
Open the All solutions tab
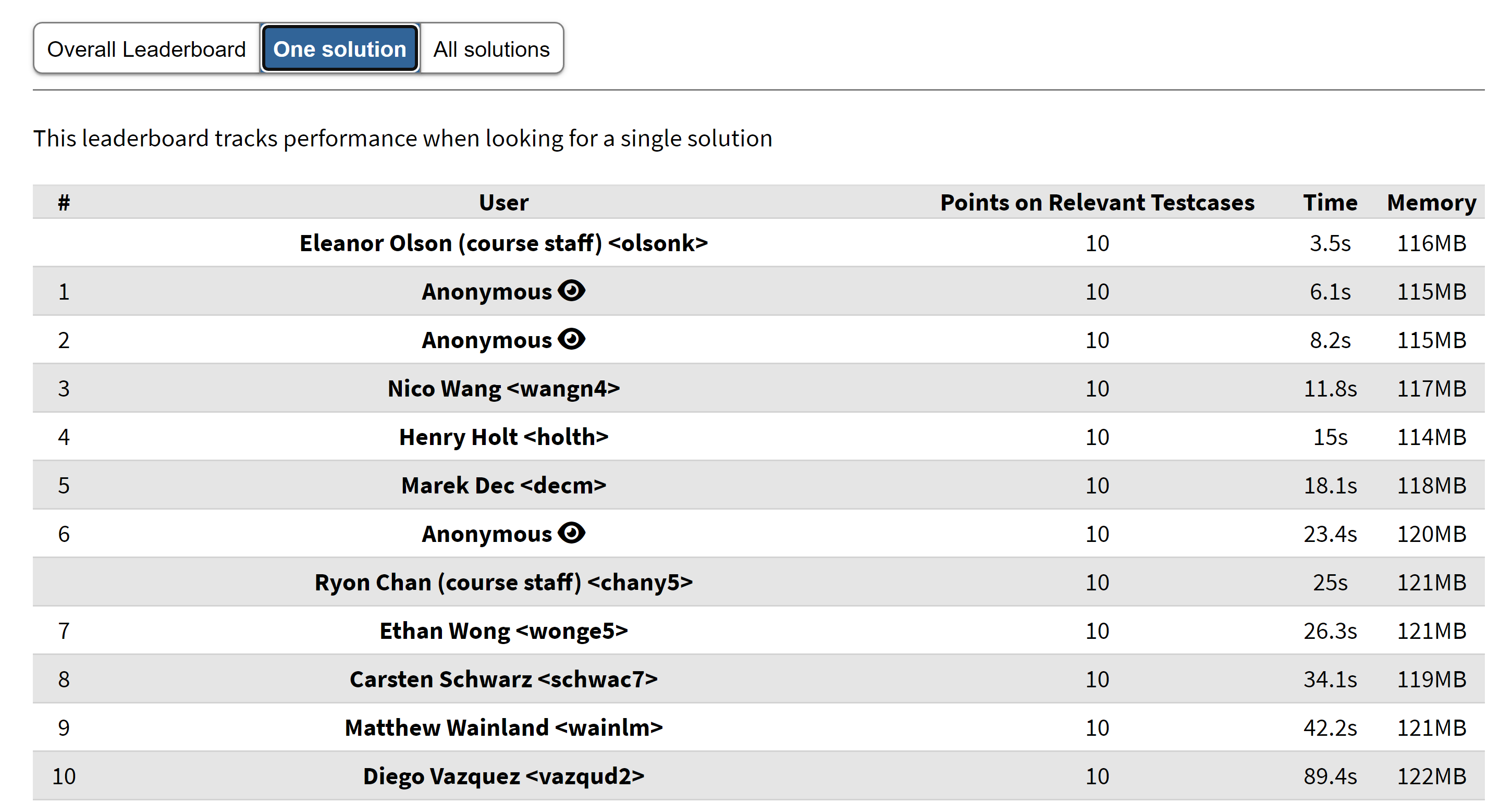tap(491, 48)
